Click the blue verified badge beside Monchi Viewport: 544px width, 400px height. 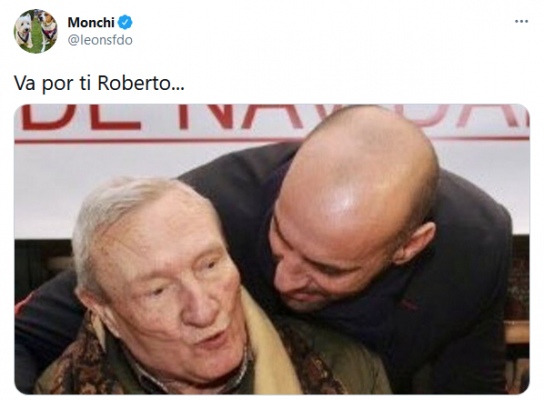pos(125,22)
